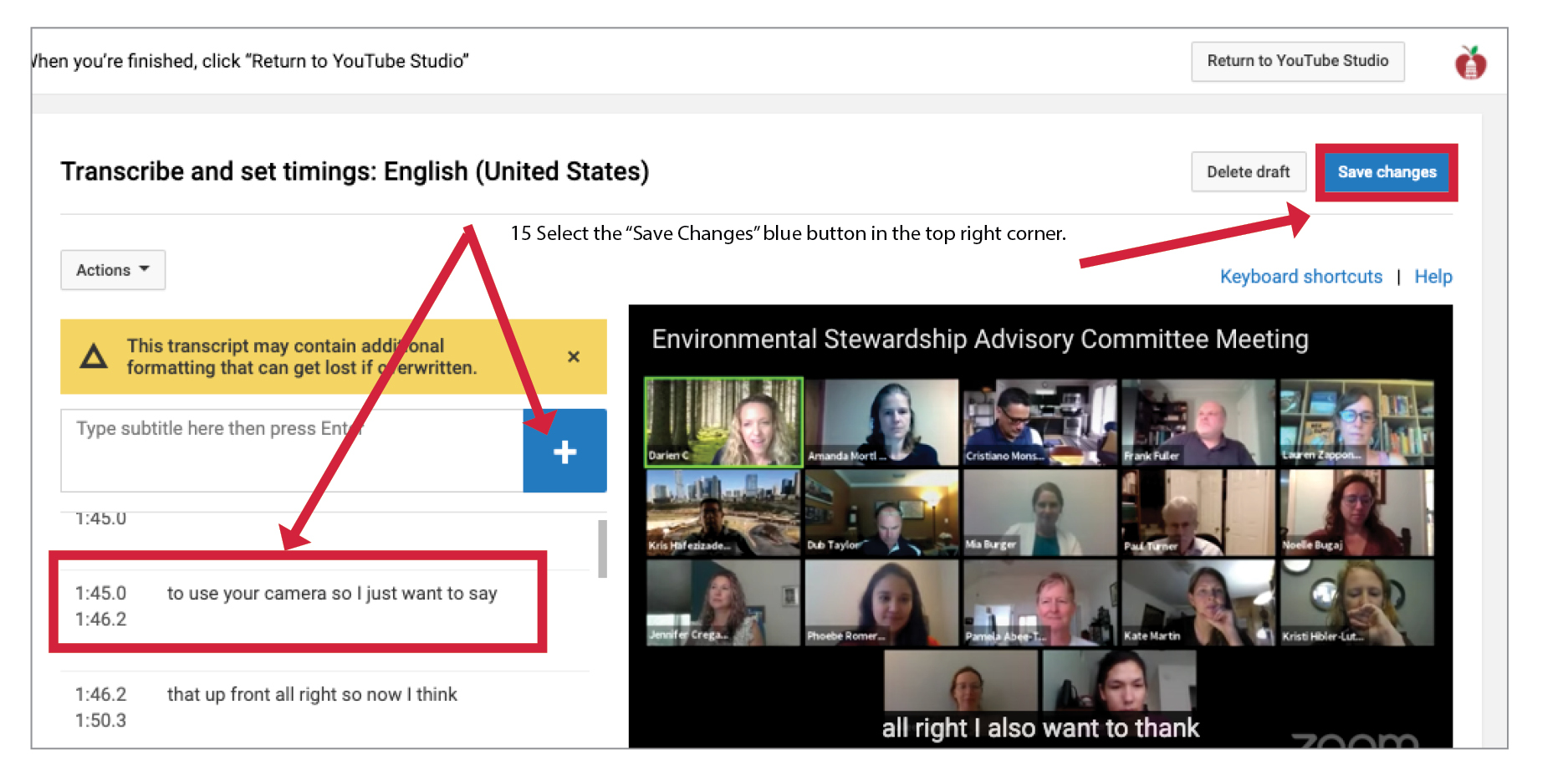Select the 'to use your camera' caption line
This screenshot has width=1568, height=776.
(332, 594)
